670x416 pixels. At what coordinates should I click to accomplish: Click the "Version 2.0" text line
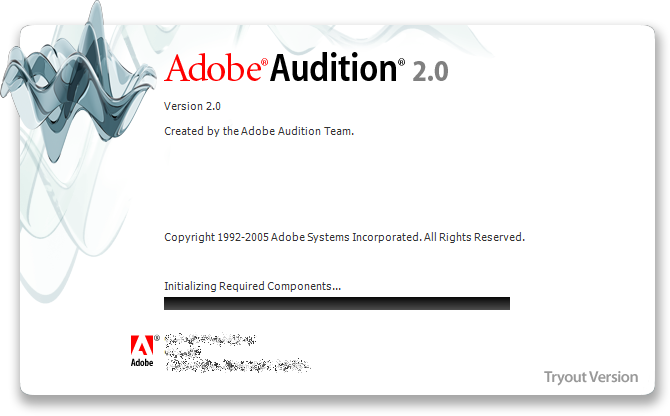point(192,106)
